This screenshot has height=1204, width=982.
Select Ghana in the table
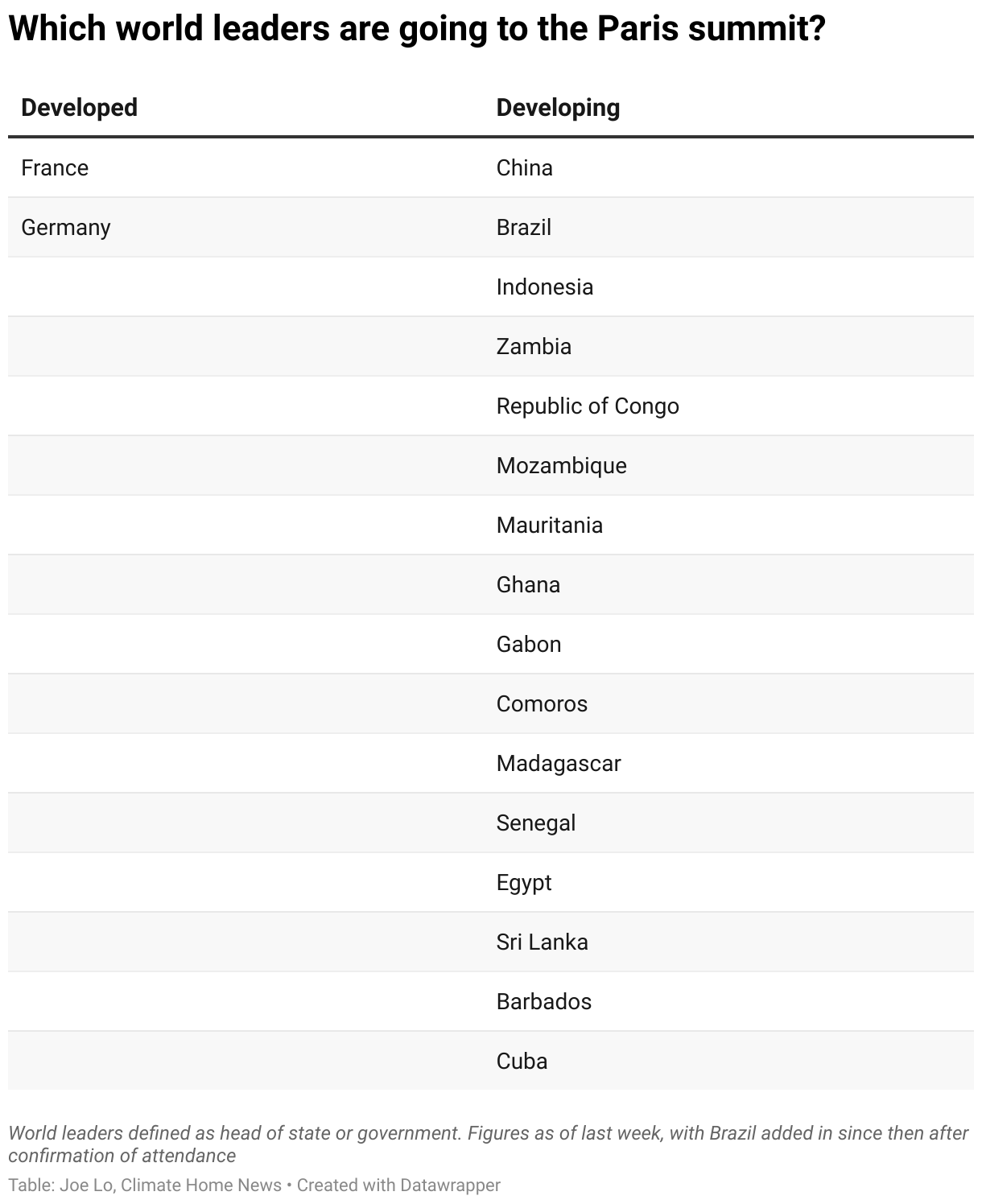pos(528,584)
